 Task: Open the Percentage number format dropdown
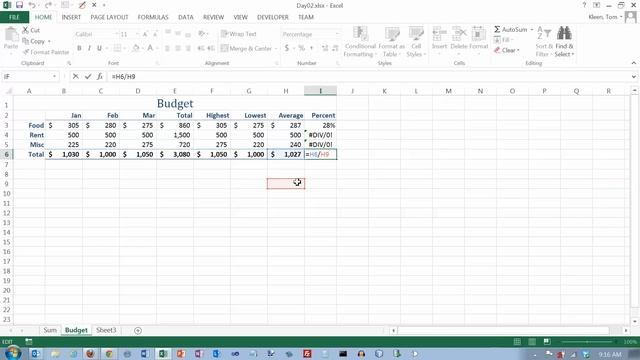coord(337,34)
